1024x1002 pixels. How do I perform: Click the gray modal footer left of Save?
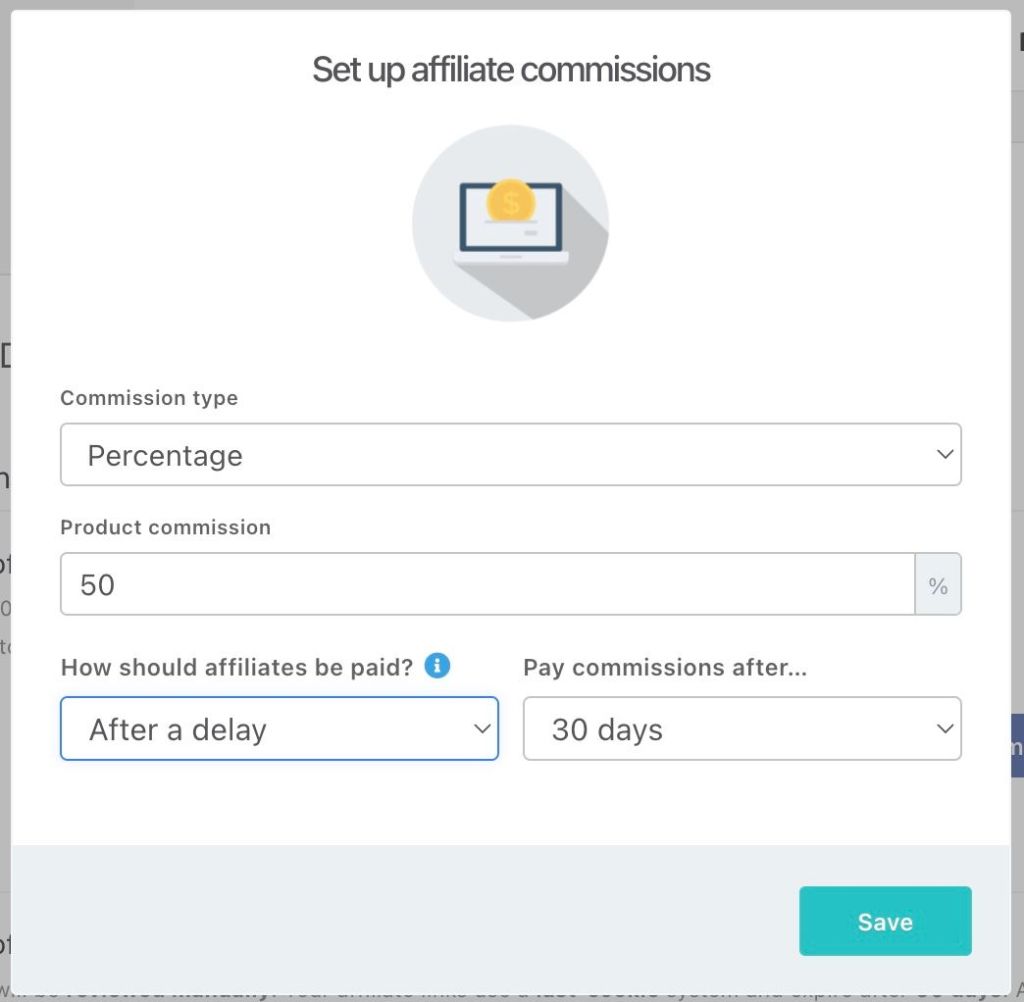click(400, 920)
